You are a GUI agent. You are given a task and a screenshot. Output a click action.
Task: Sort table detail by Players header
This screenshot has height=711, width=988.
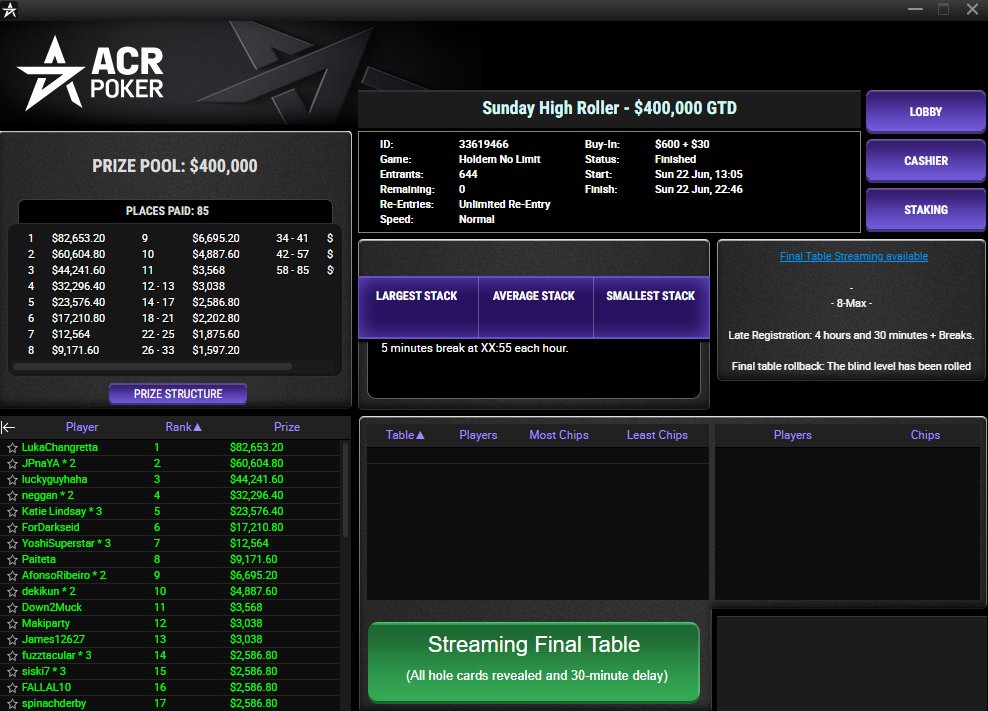click(793, 435)
